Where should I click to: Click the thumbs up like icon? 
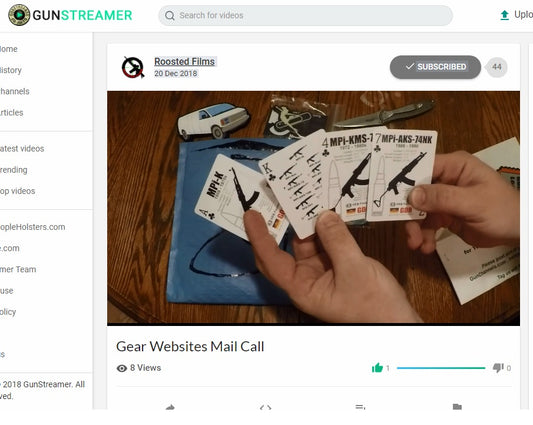click(x=377, y=368)
